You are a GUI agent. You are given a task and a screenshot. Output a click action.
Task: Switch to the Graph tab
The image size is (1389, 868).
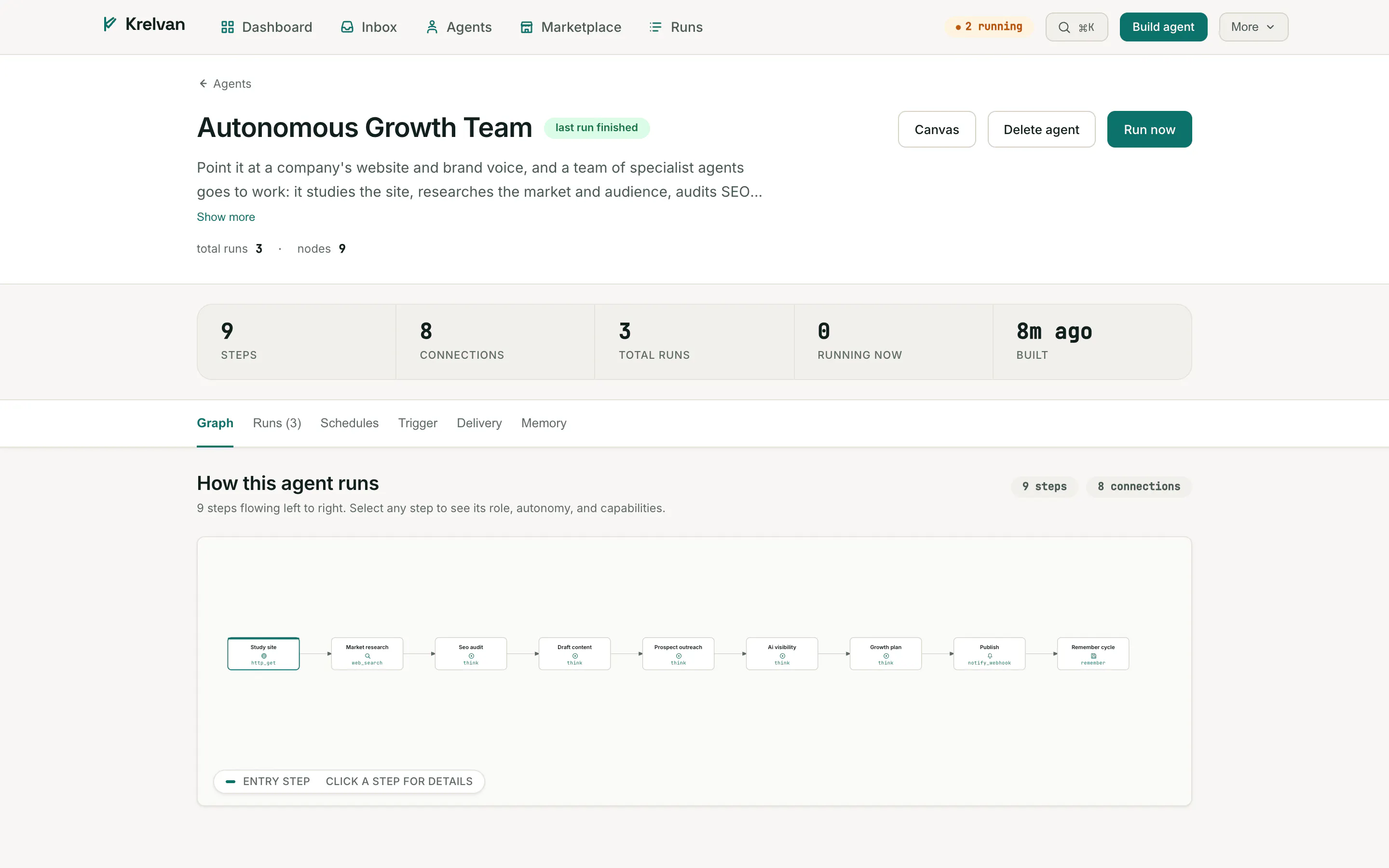(x=215, y=423)
